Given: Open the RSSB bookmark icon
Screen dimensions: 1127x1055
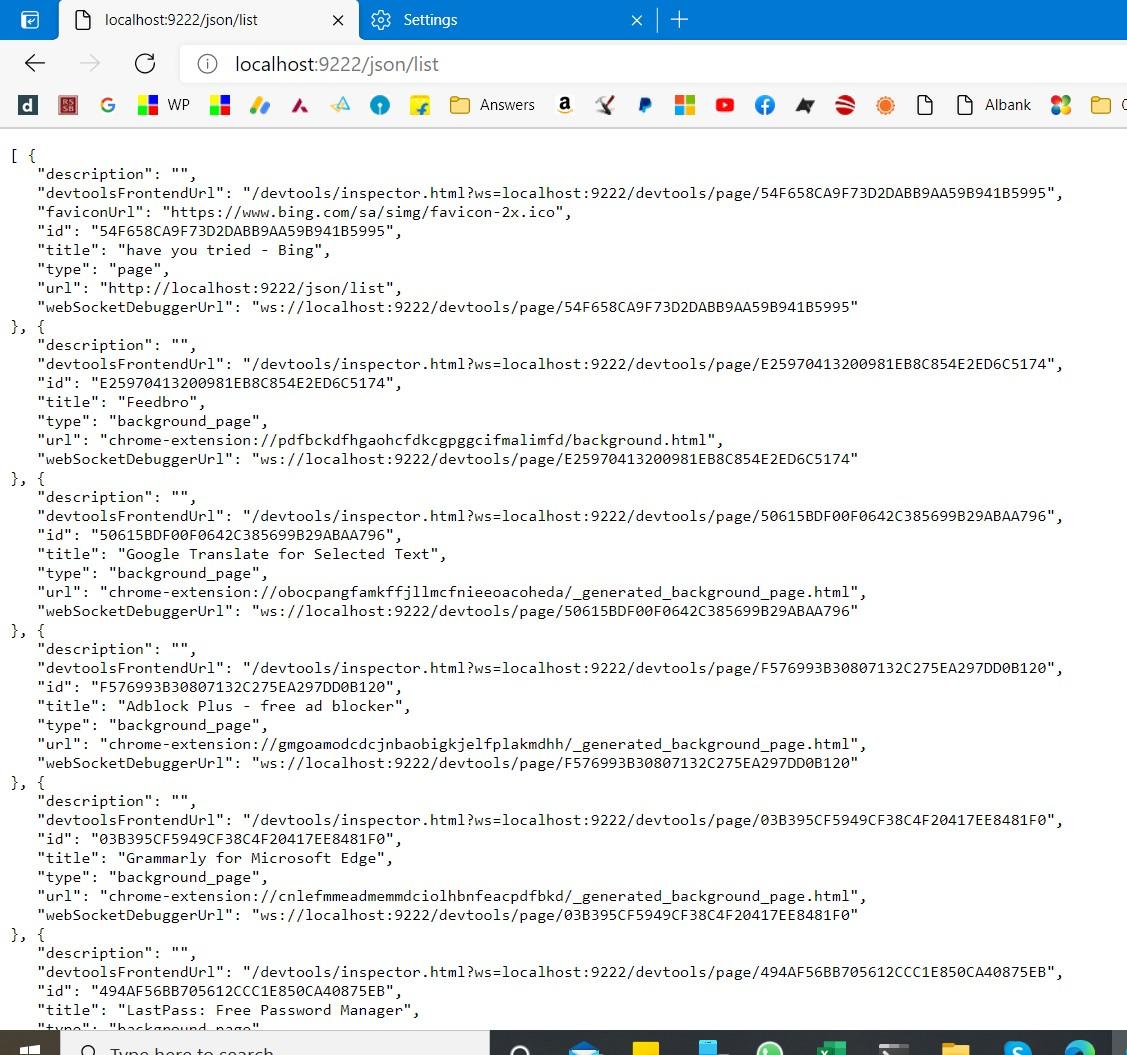Looking at the screenshot, I should tap(68, 106).
